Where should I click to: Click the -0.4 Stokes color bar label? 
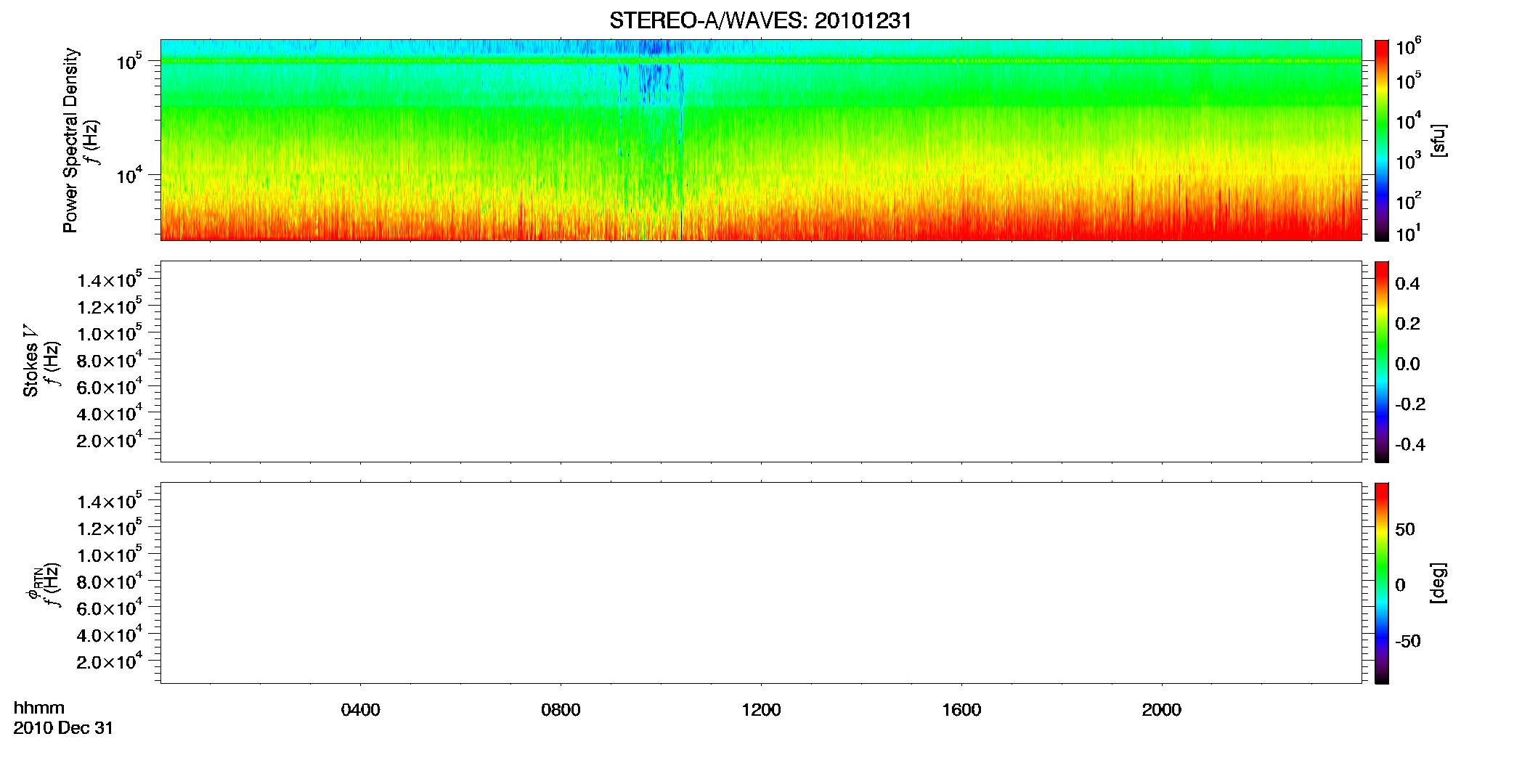1410,445
